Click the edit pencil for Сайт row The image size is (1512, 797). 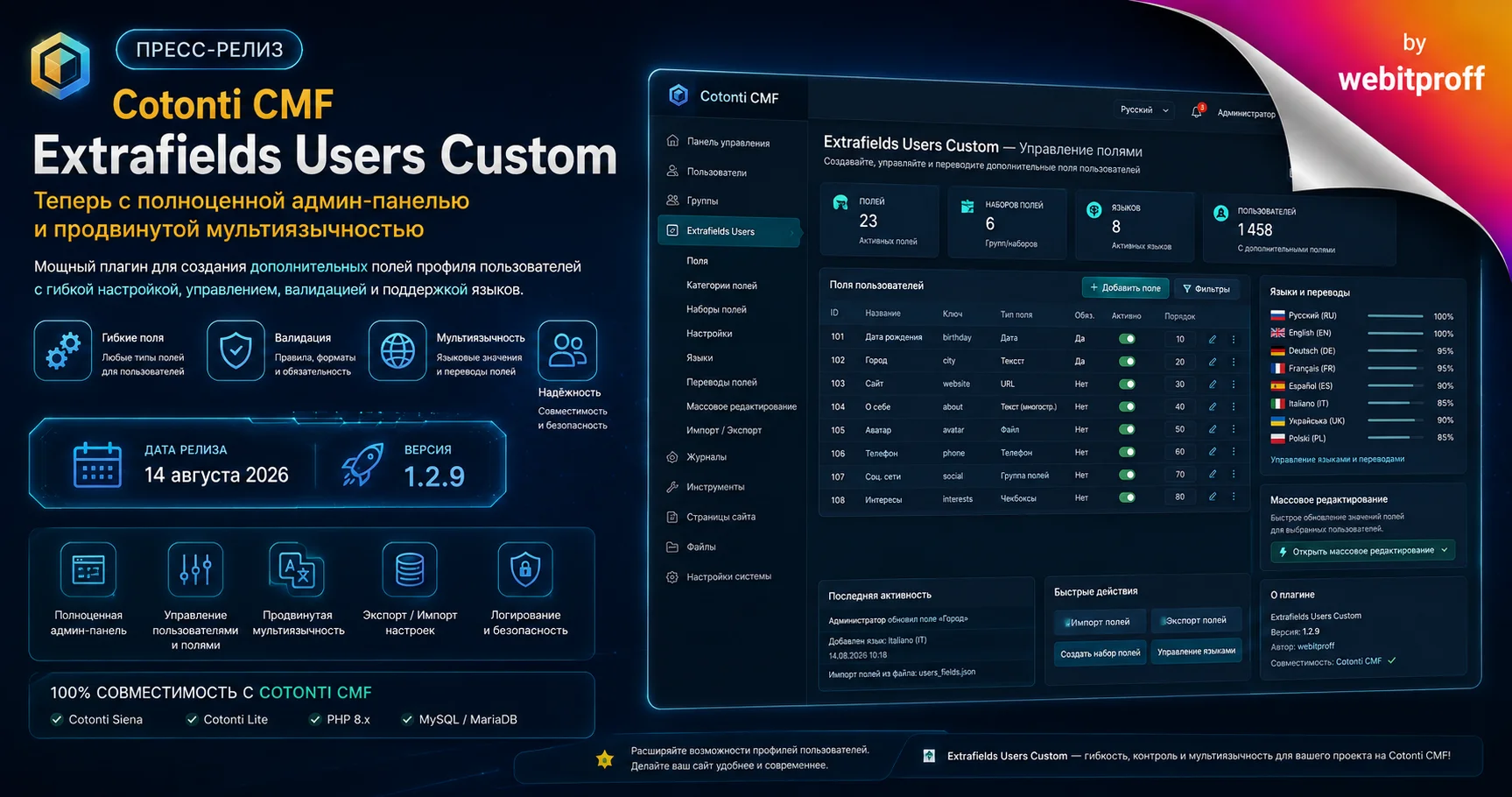pyautogui.click(x=1213, y=384)
